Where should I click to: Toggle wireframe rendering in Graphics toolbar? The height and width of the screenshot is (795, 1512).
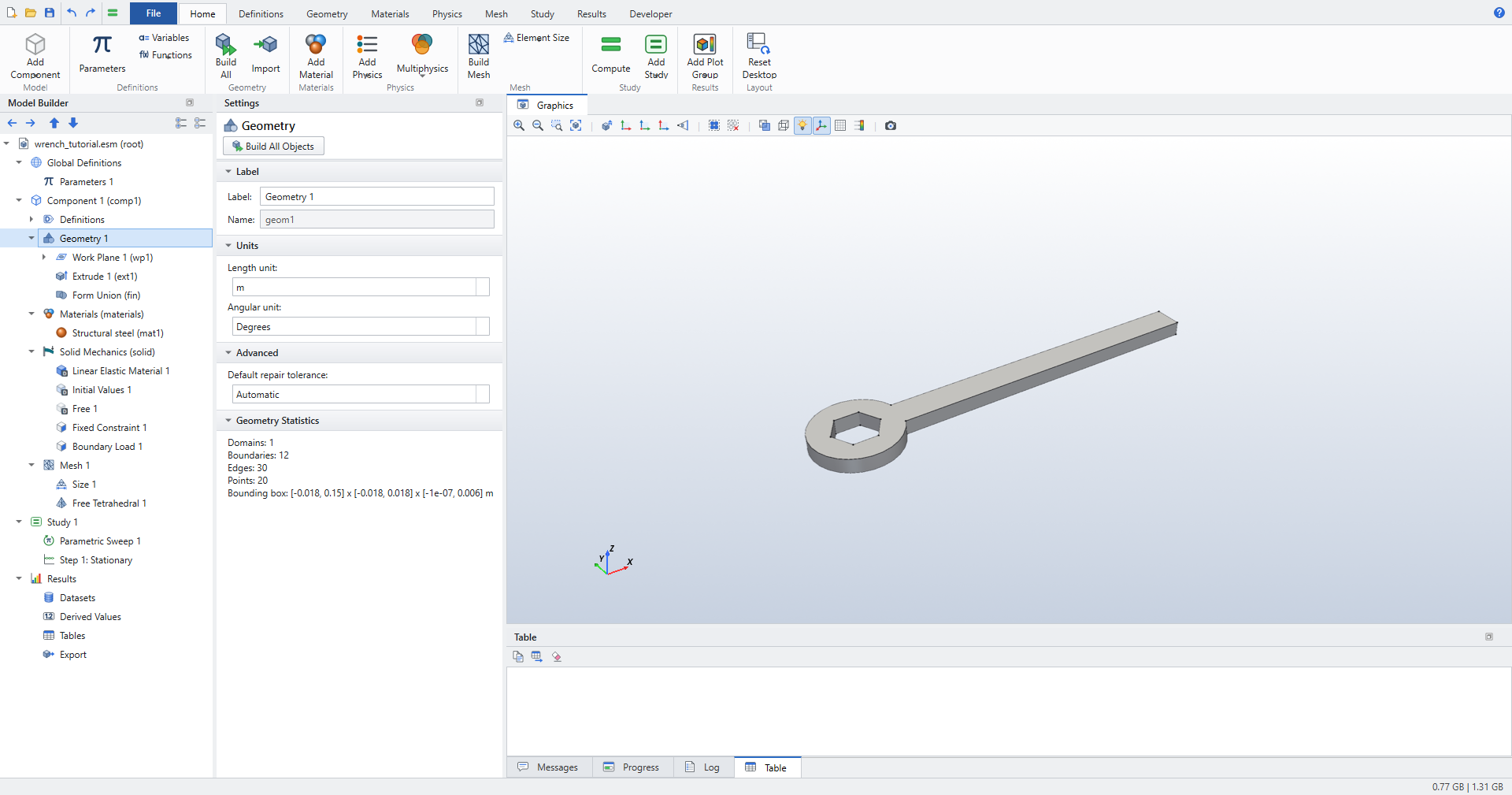[784, 126]
